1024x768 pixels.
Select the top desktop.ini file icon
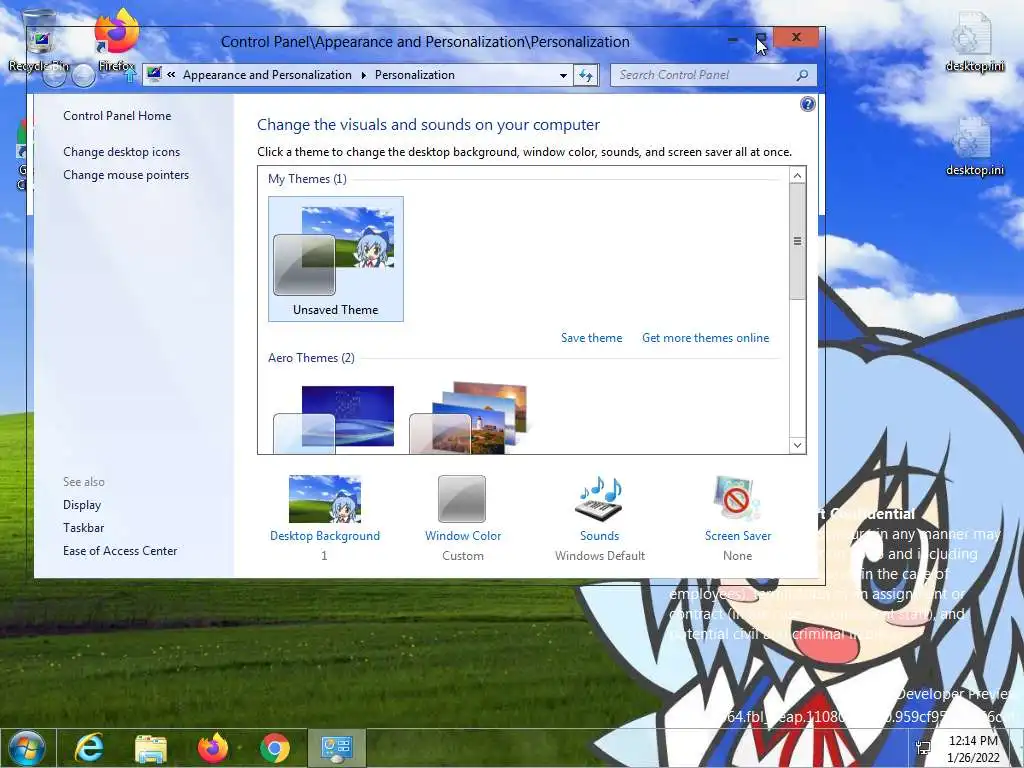click(974, 40)
